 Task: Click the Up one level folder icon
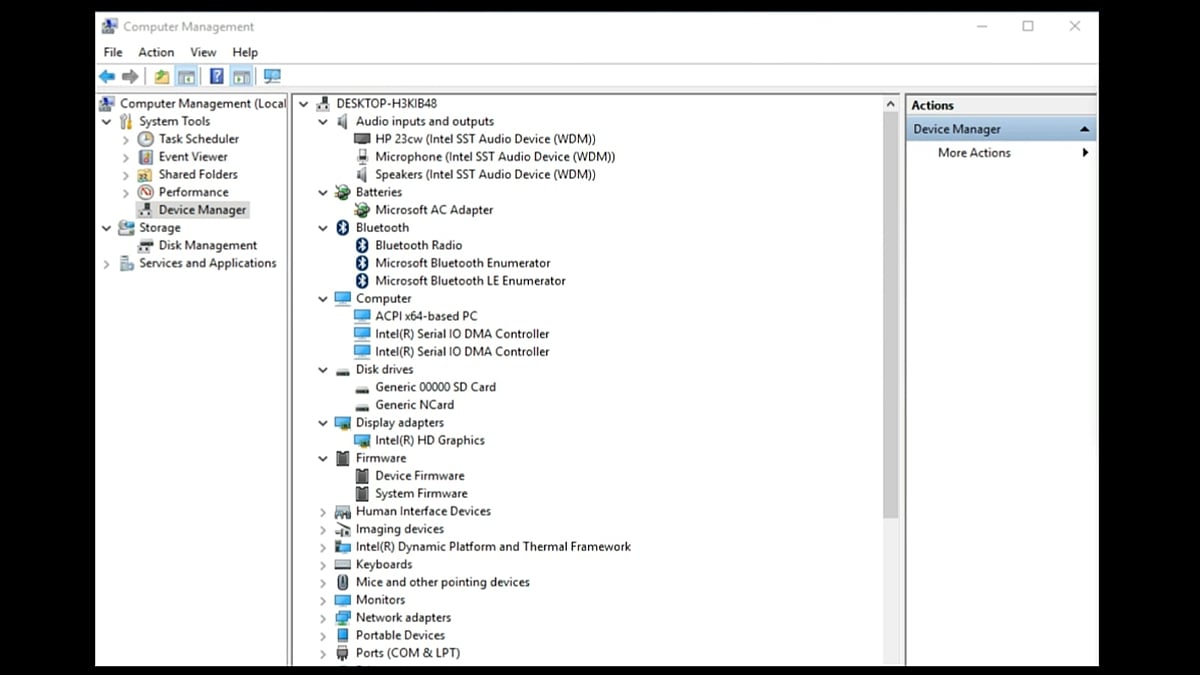(162, 76)
